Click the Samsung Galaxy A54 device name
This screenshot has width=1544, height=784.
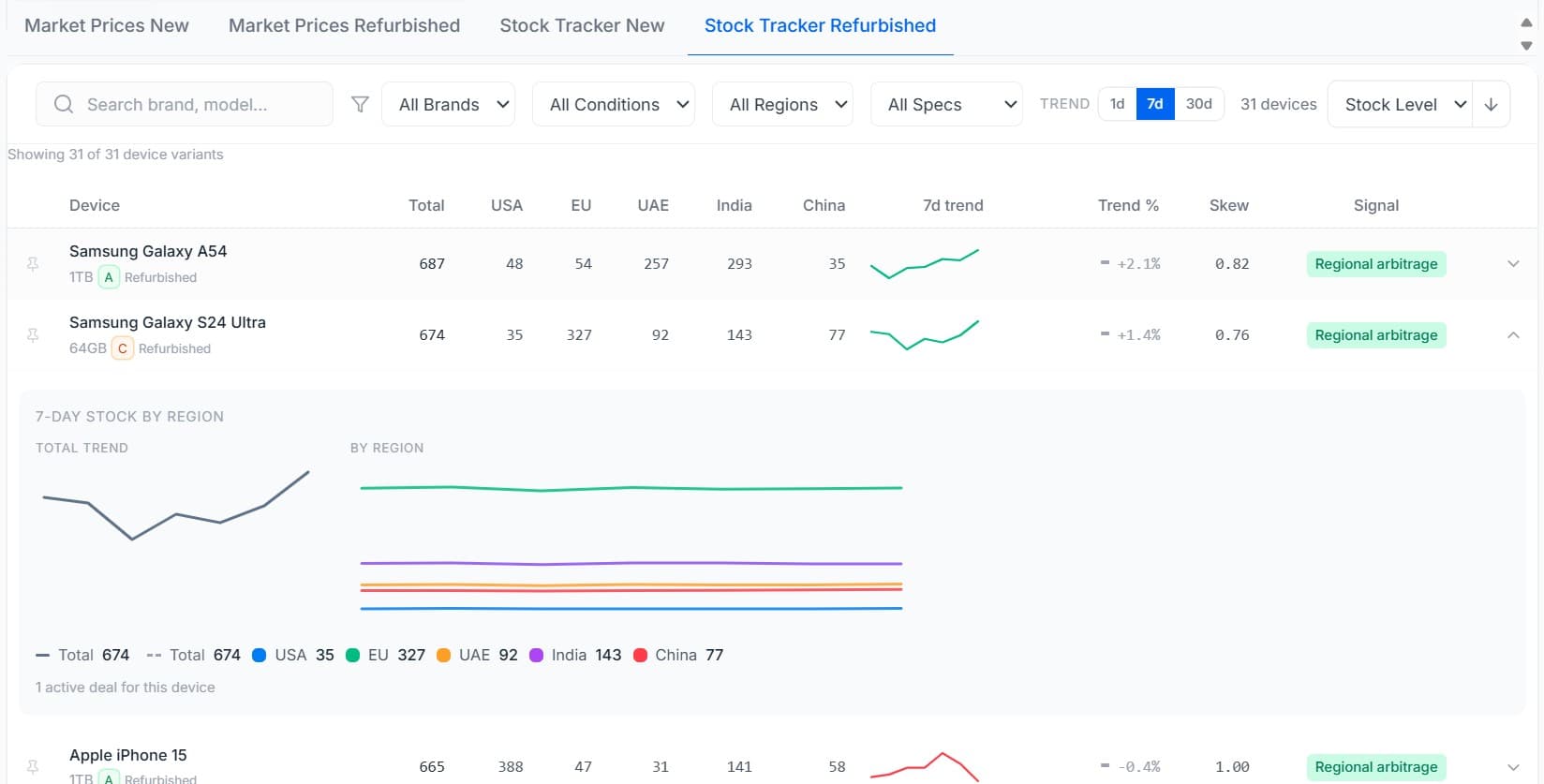click(148, 251)
